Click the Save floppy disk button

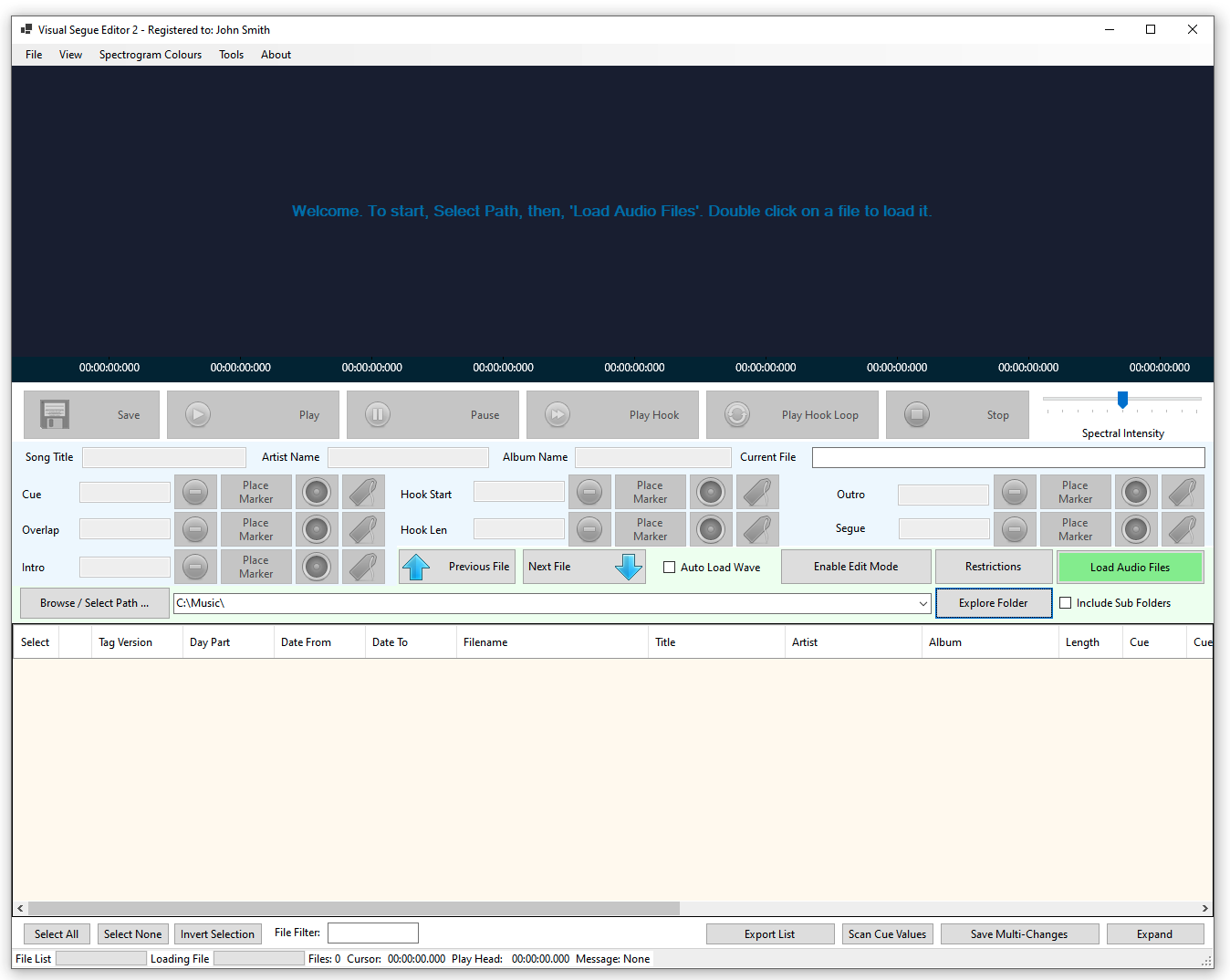[x=91, y=415]
